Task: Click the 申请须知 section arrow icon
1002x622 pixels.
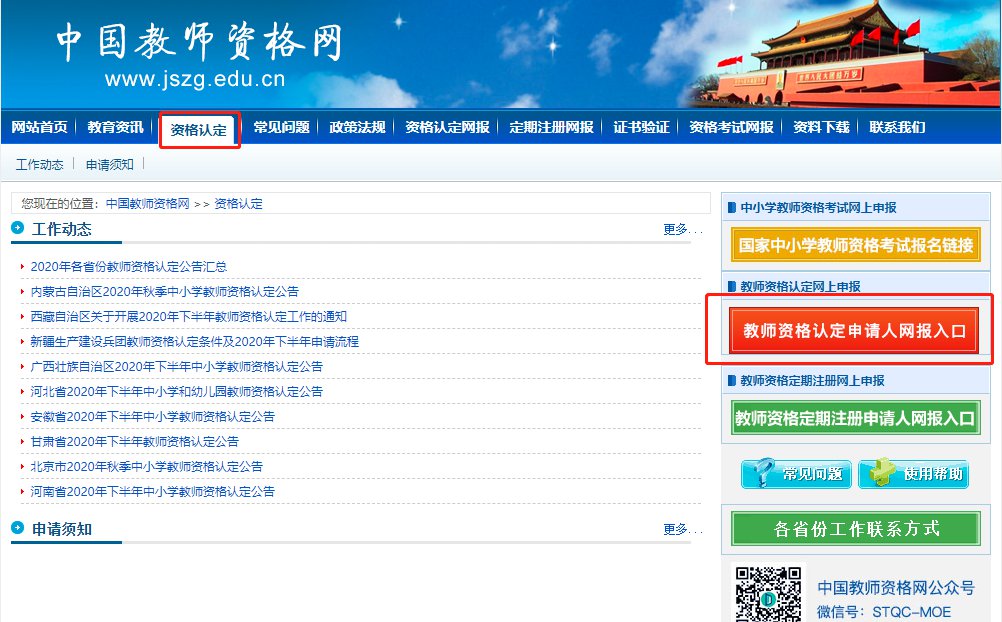Action: 18,528
